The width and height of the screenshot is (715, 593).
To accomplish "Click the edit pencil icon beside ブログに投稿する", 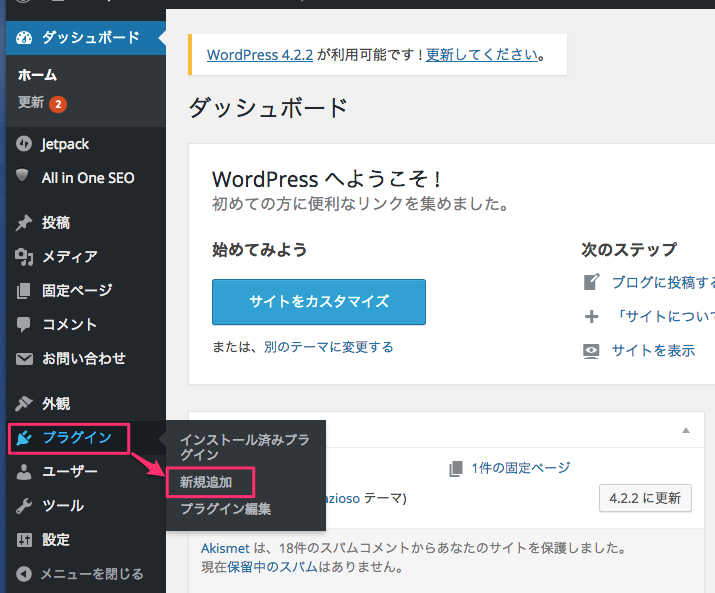I will coord(591,282).
